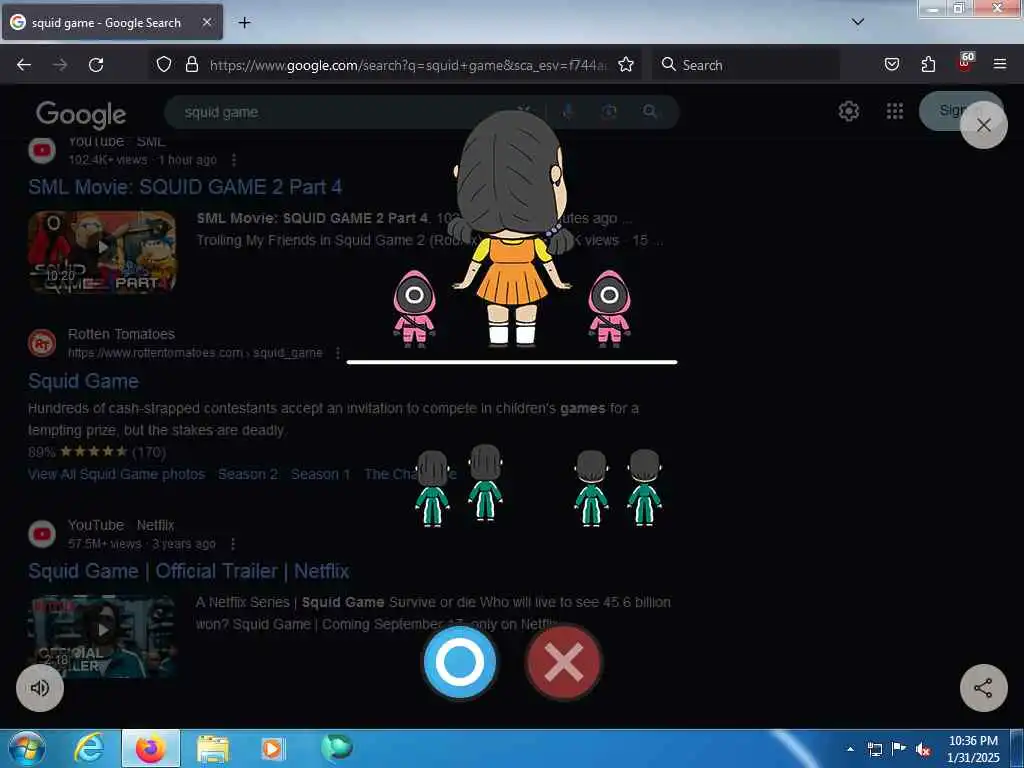The image size is (1024, 768).
Task: Open the extensions puzzle icon
Action: [928, 64]
